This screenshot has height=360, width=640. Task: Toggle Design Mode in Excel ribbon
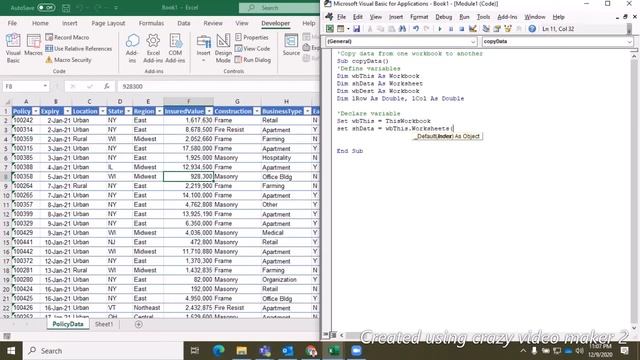pos(223,48)
